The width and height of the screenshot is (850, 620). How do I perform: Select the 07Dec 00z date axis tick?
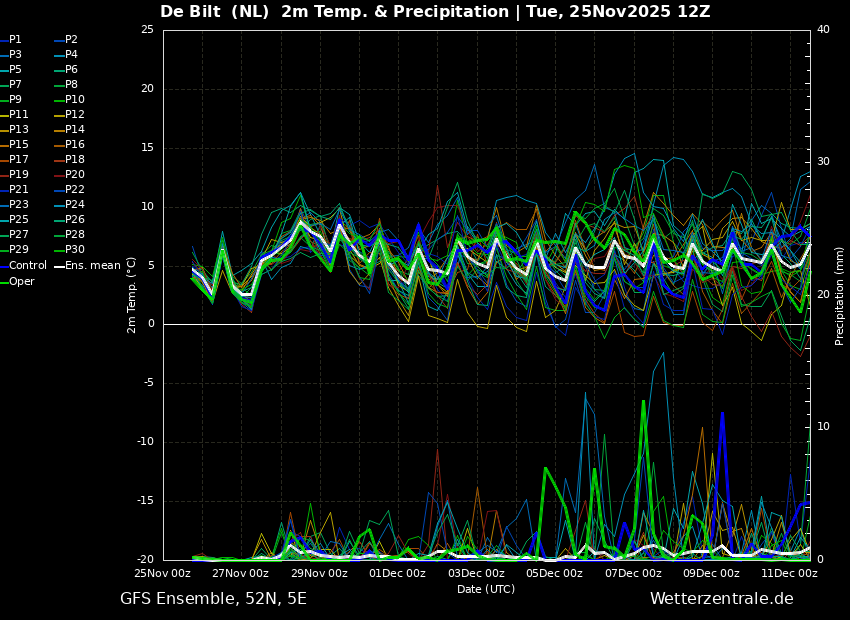633,573
